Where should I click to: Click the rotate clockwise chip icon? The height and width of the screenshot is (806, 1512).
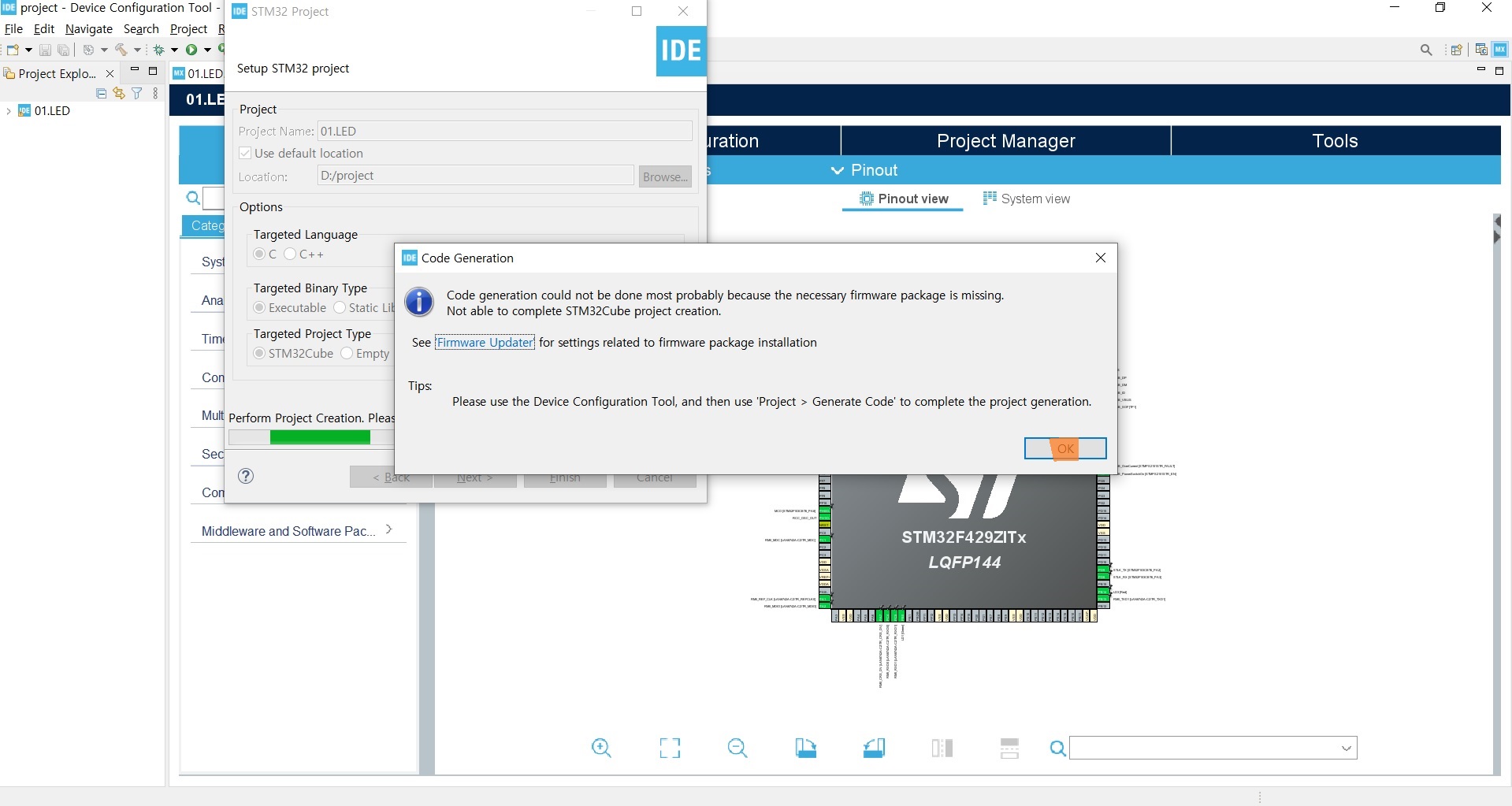click(805, 748)
